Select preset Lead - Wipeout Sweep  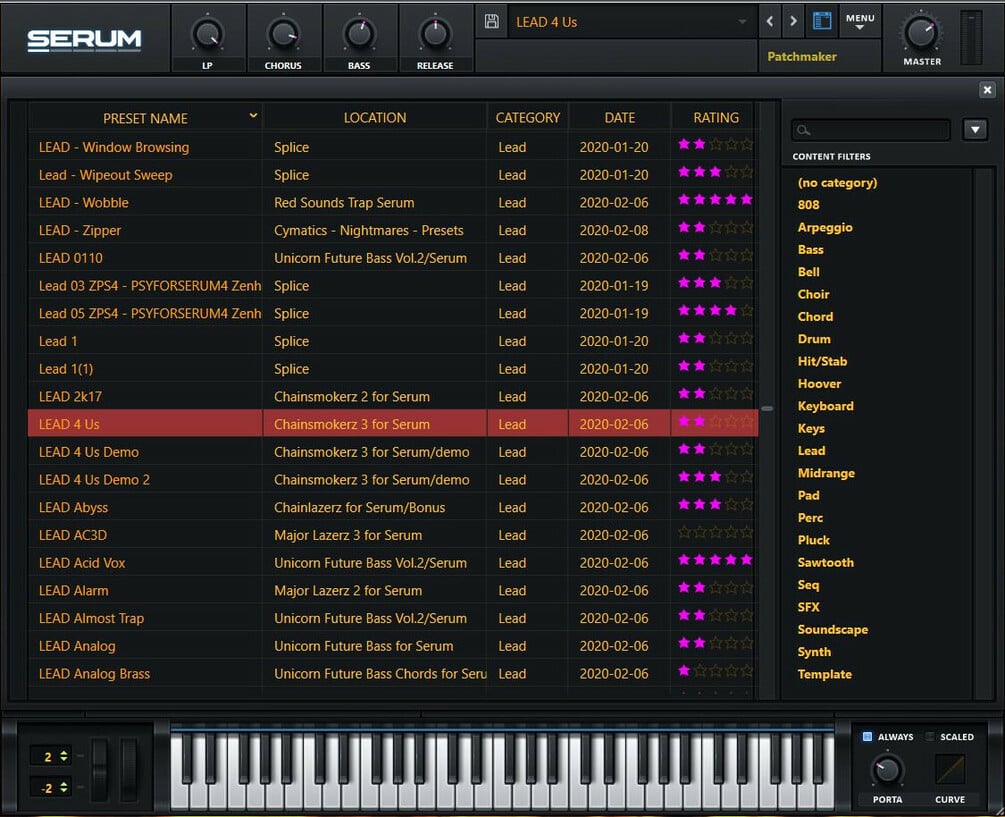(x=105, y=175)
